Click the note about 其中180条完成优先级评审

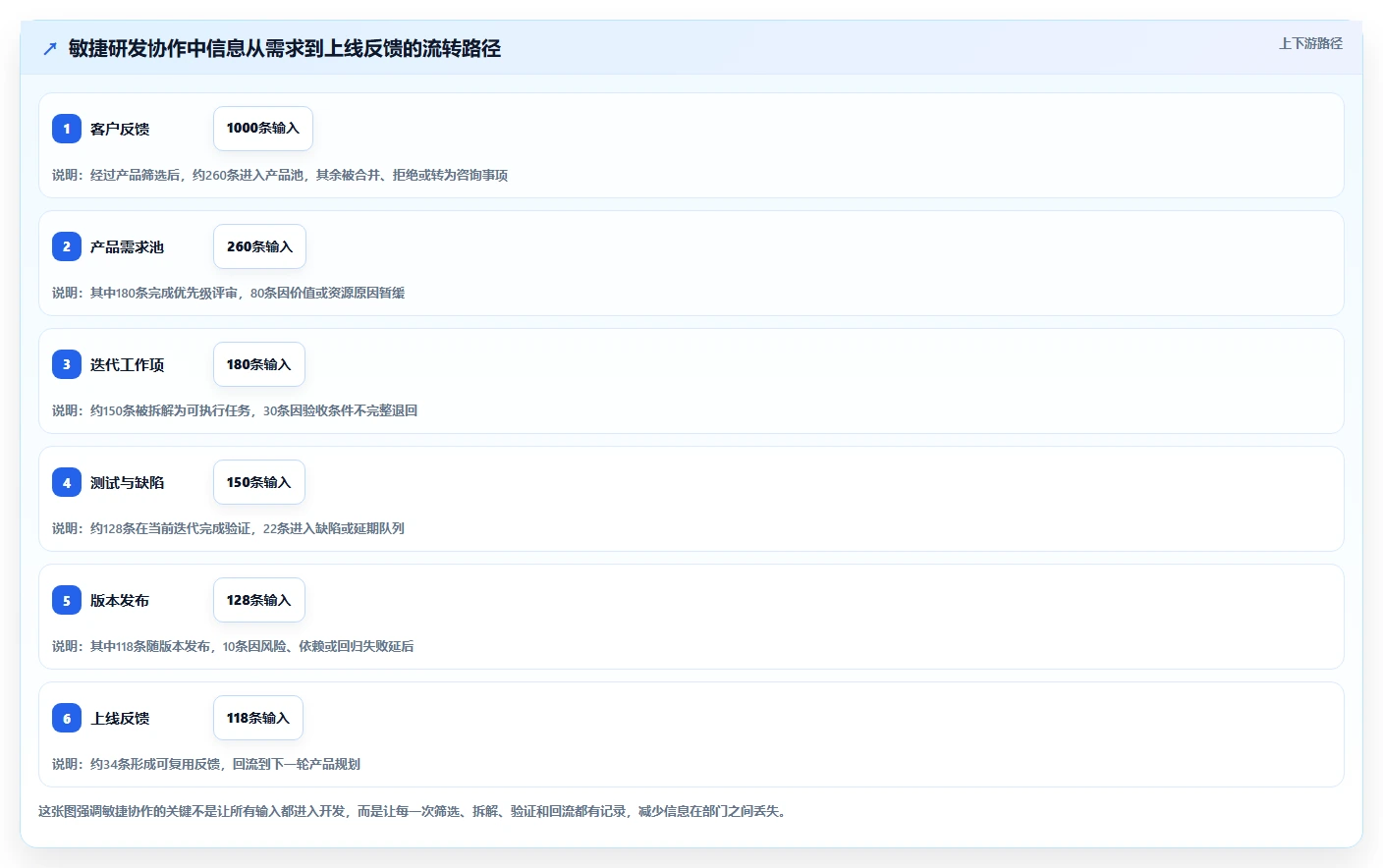[x=228, y=293]
